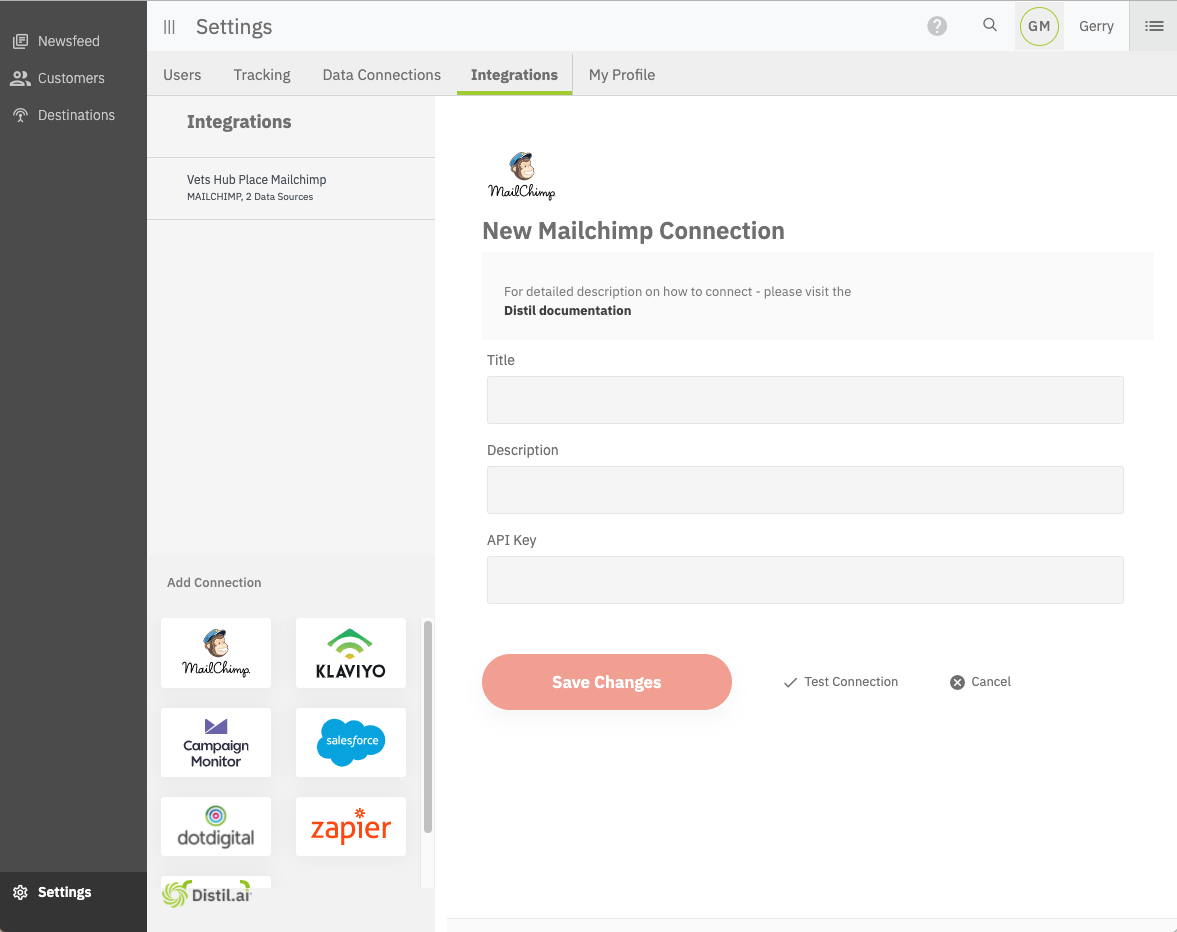The height and width of the screenshot is (932, 1177).
Task: Open the Distil documentation link
Action: pos(567,311)
